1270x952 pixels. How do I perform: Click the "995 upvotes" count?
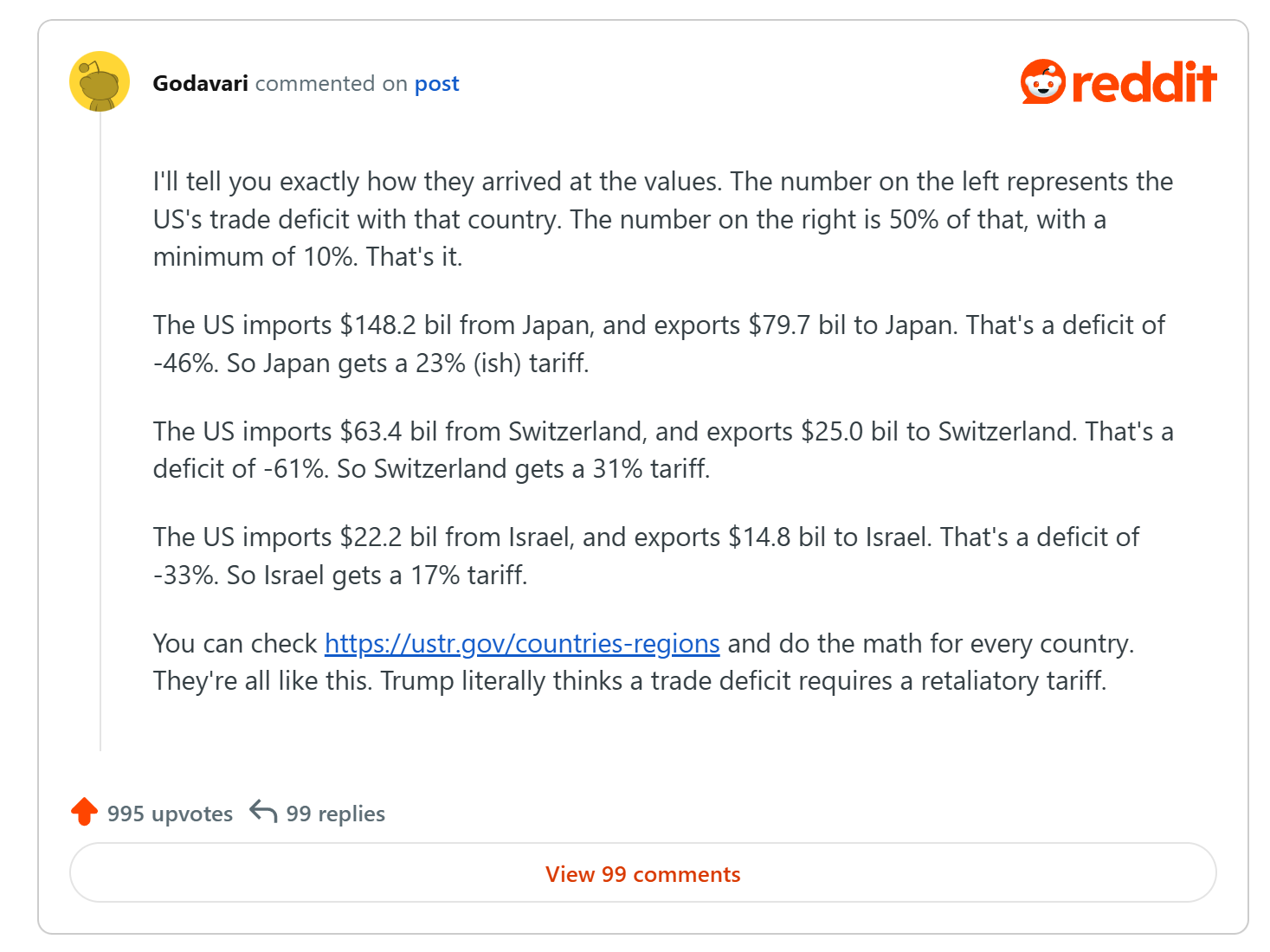pyautogui.click(x=170, y=814)
